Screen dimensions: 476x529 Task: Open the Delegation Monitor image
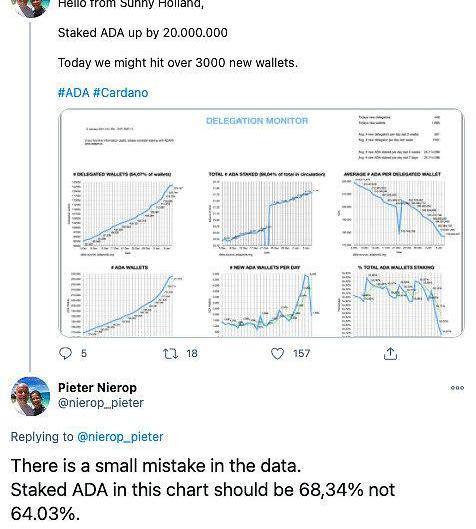[261, 223]
